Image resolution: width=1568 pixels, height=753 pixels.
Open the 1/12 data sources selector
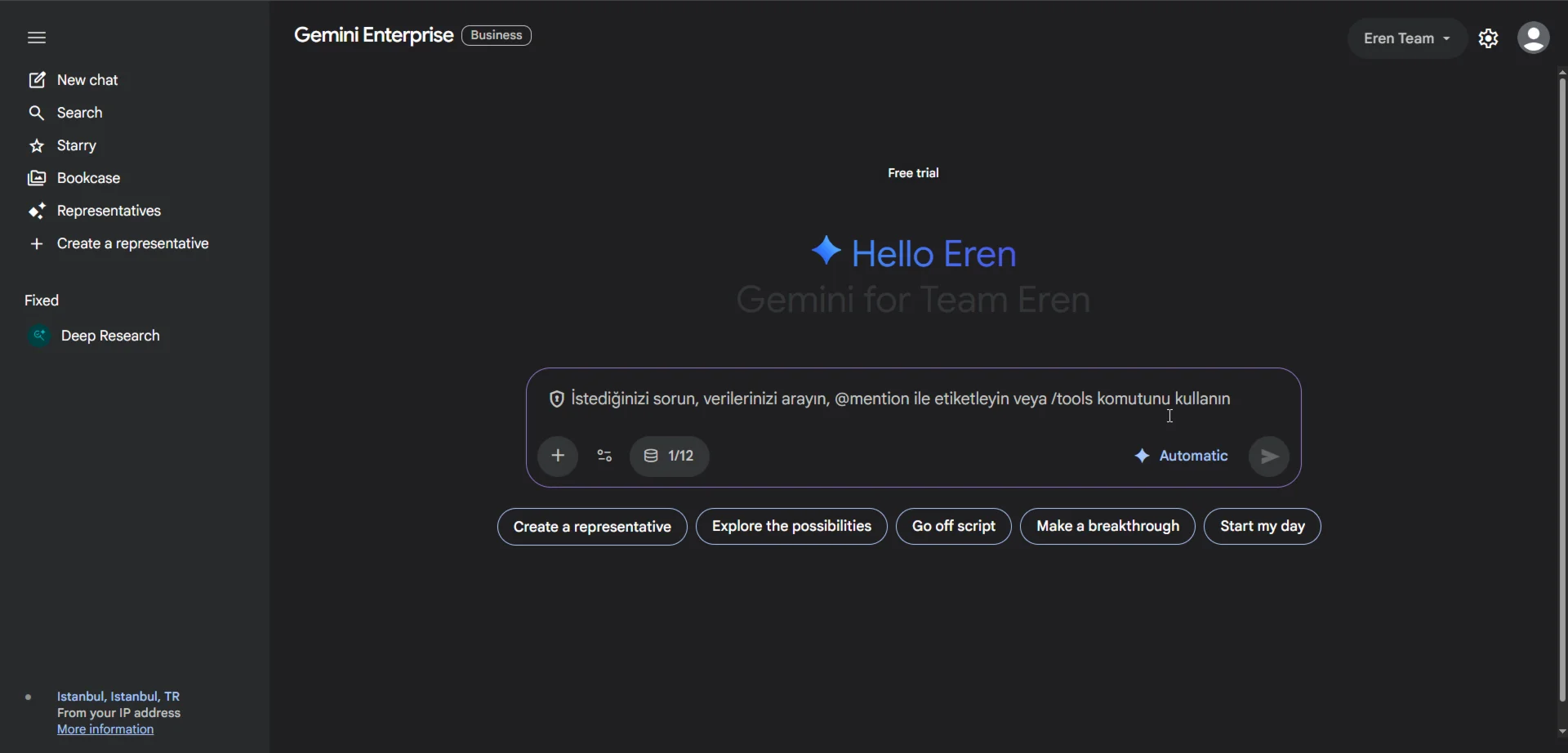click(670, 456)
